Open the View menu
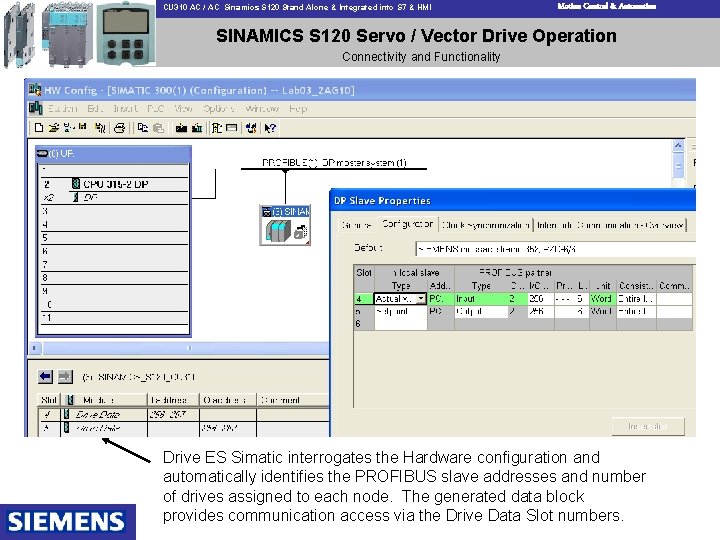The image size is (720, 540). (183, 109)
